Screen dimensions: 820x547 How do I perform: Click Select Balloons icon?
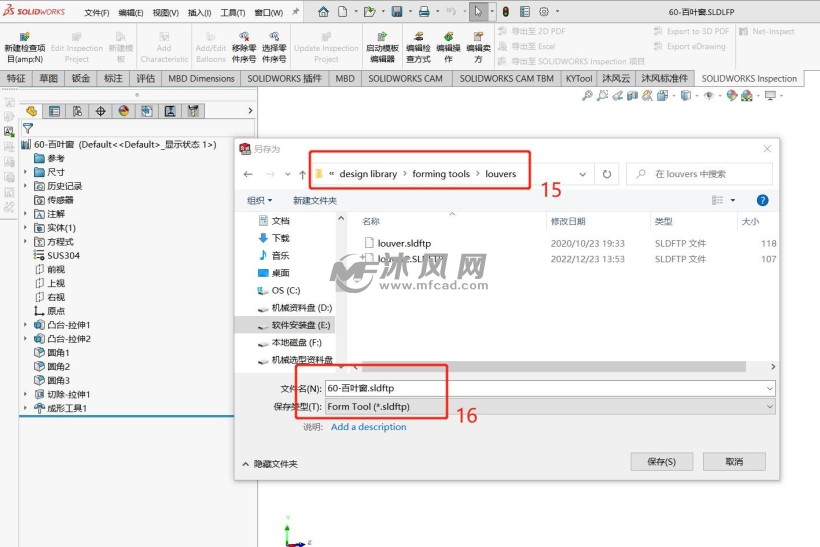point(274,47)
